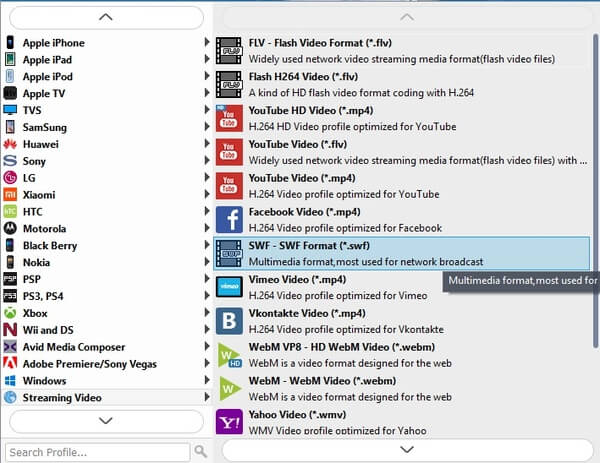
Task: Open the PS3, PS4 category
Action: click(x=107, y=296)
